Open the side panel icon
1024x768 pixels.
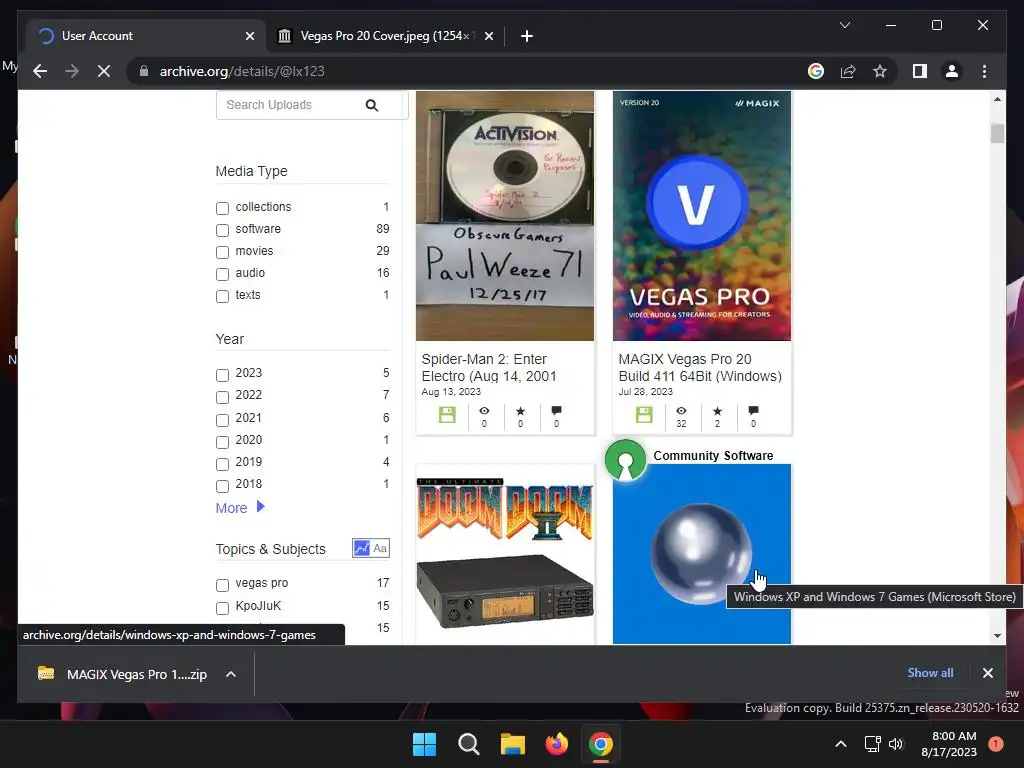point(920,71)
